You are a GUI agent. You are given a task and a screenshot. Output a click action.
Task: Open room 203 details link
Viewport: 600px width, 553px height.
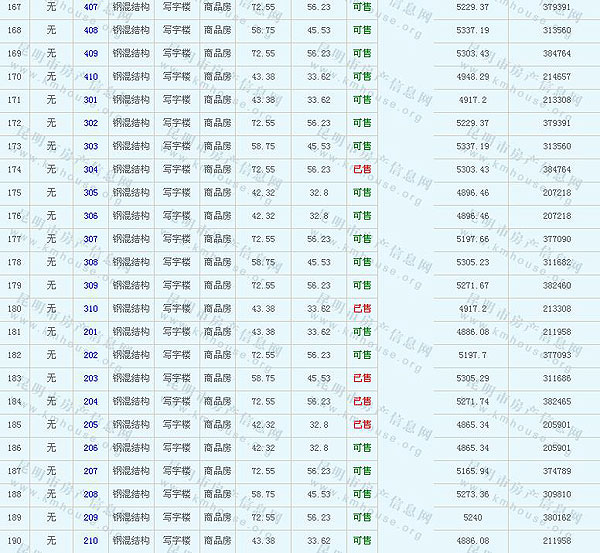click(x=91, y=378)
